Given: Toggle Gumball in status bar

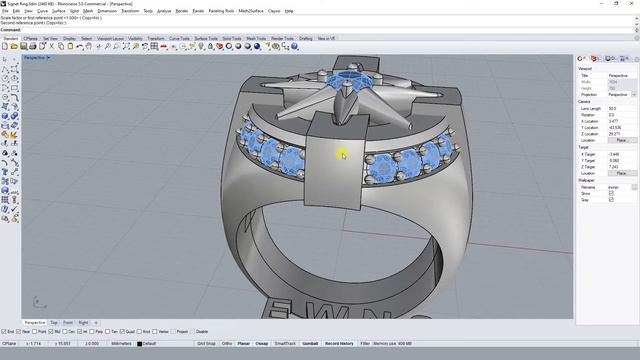Looking at the screenshot, I should (310, 344).
